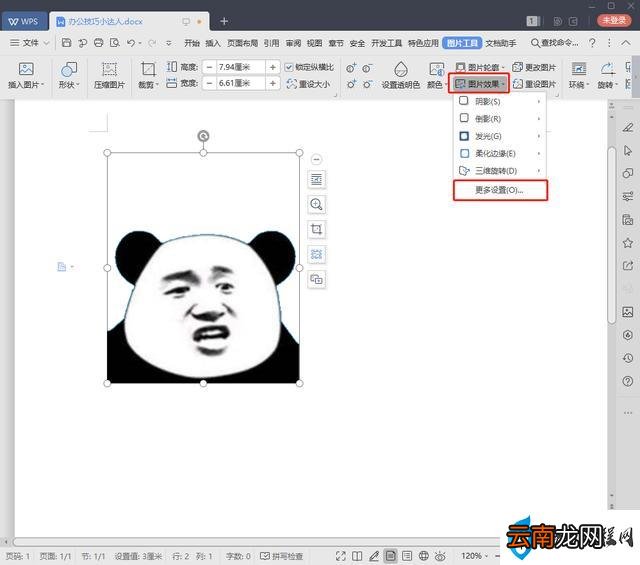The width and height of the screenshot is (640, 565).
Task: Click the Redo arrow icon
Action: [152, 42]
